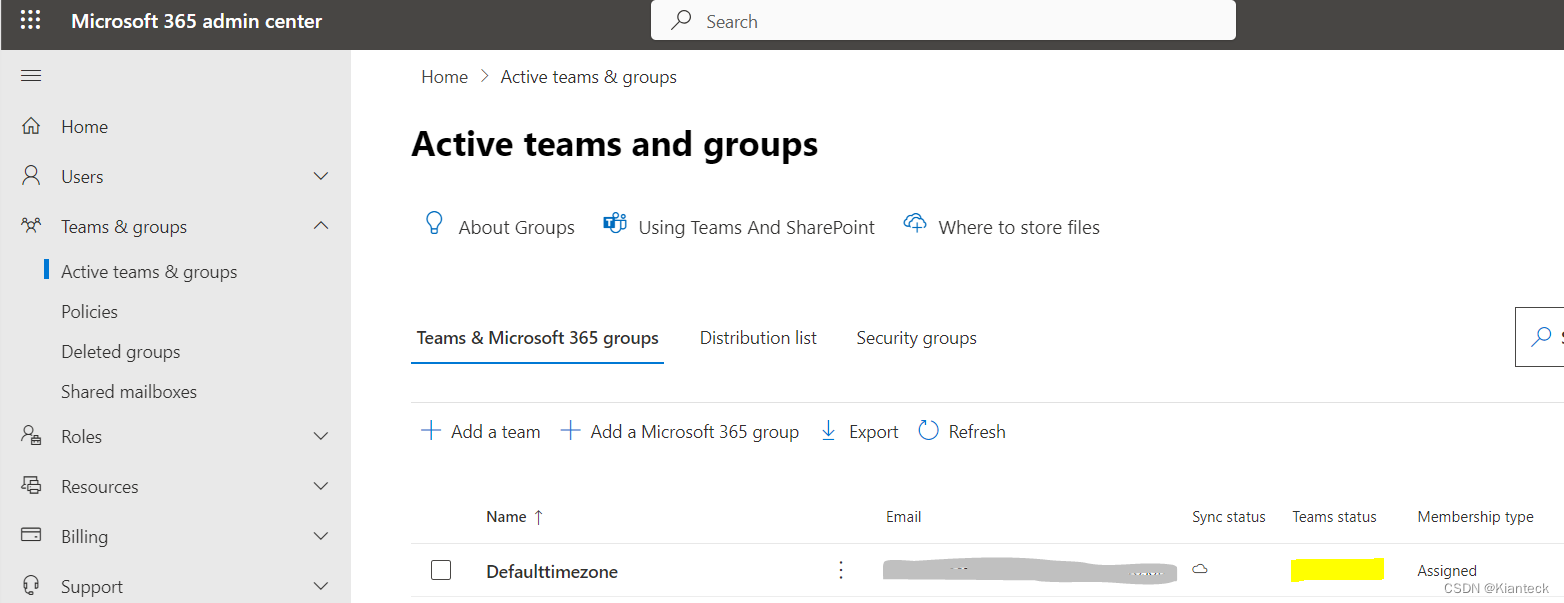The height and width of the screenshot is (603, 1564).
Task: Click the Membership type column header
Action: [1475, 517]
